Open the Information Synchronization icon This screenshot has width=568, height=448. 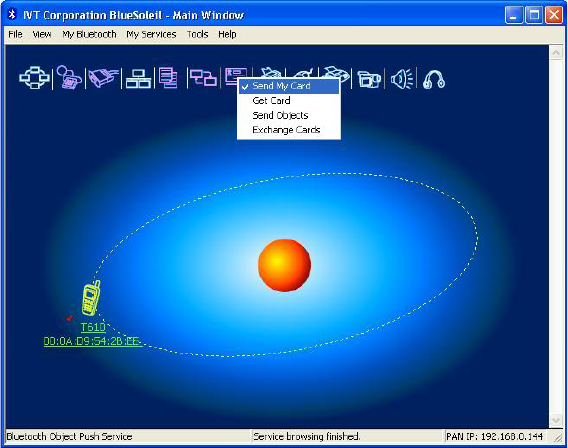[x=203, y=78]
